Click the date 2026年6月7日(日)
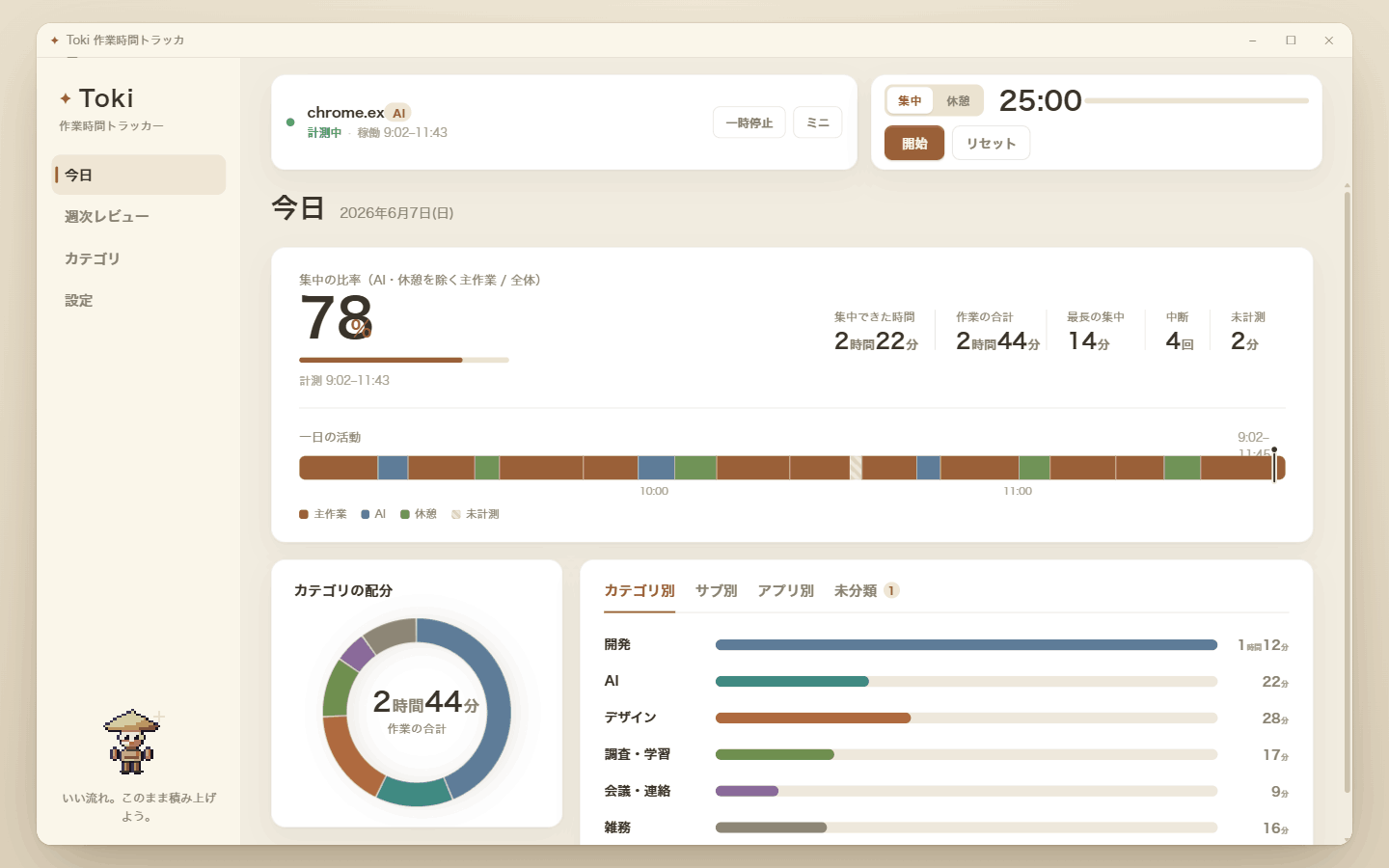This screenshot has height=868, width=1389. pos(396,213)
